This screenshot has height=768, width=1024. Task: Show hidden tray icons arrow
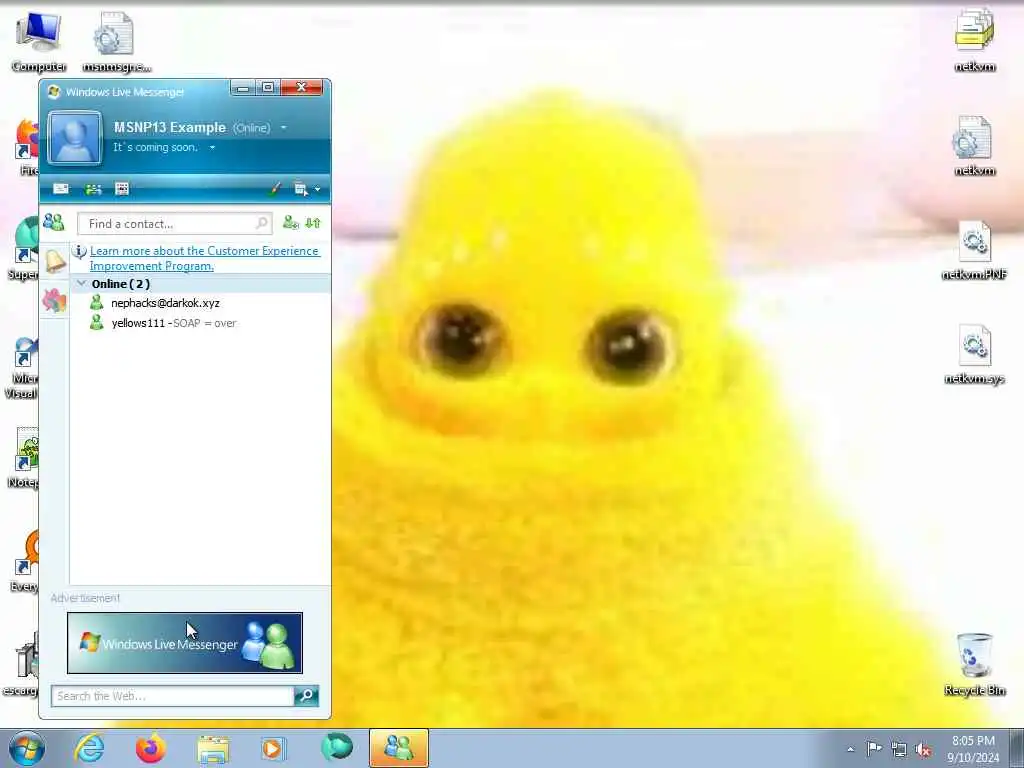pos(850,749)
